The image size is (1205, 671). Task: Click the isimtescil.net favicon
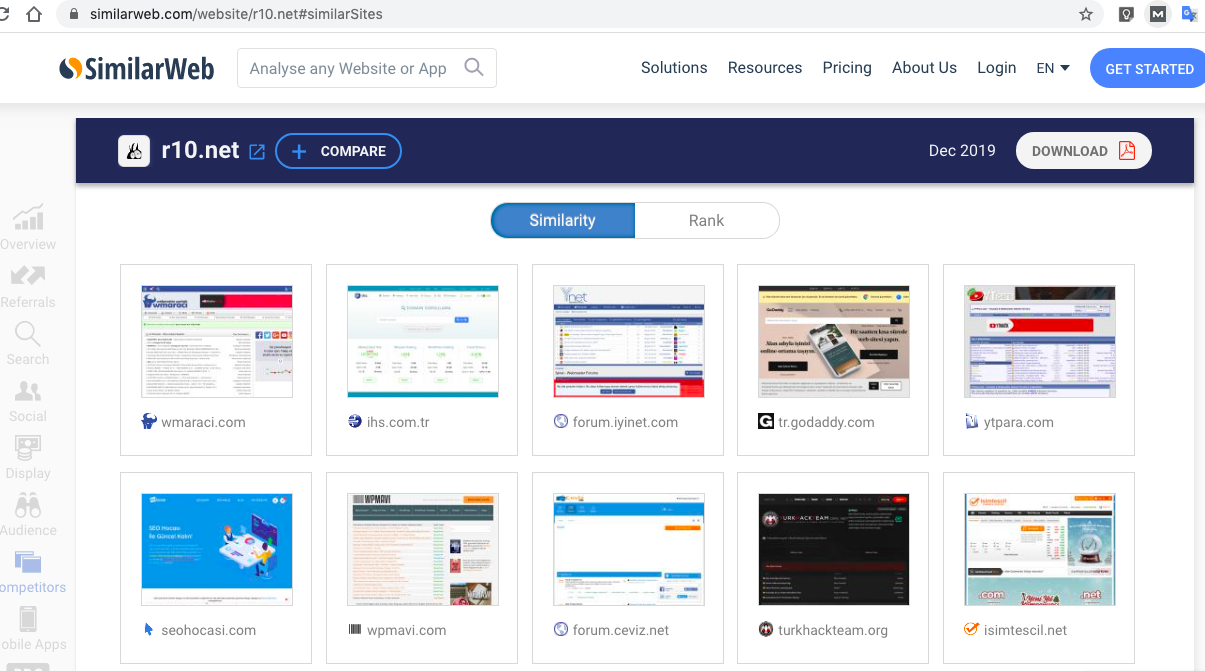971,630
